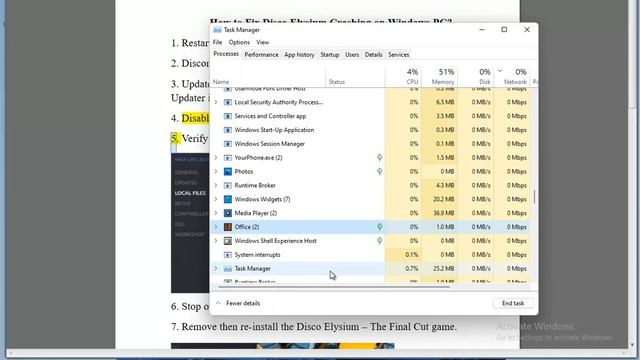Switch to the Details tab
The image size is (640, 360).
point(373,55)
